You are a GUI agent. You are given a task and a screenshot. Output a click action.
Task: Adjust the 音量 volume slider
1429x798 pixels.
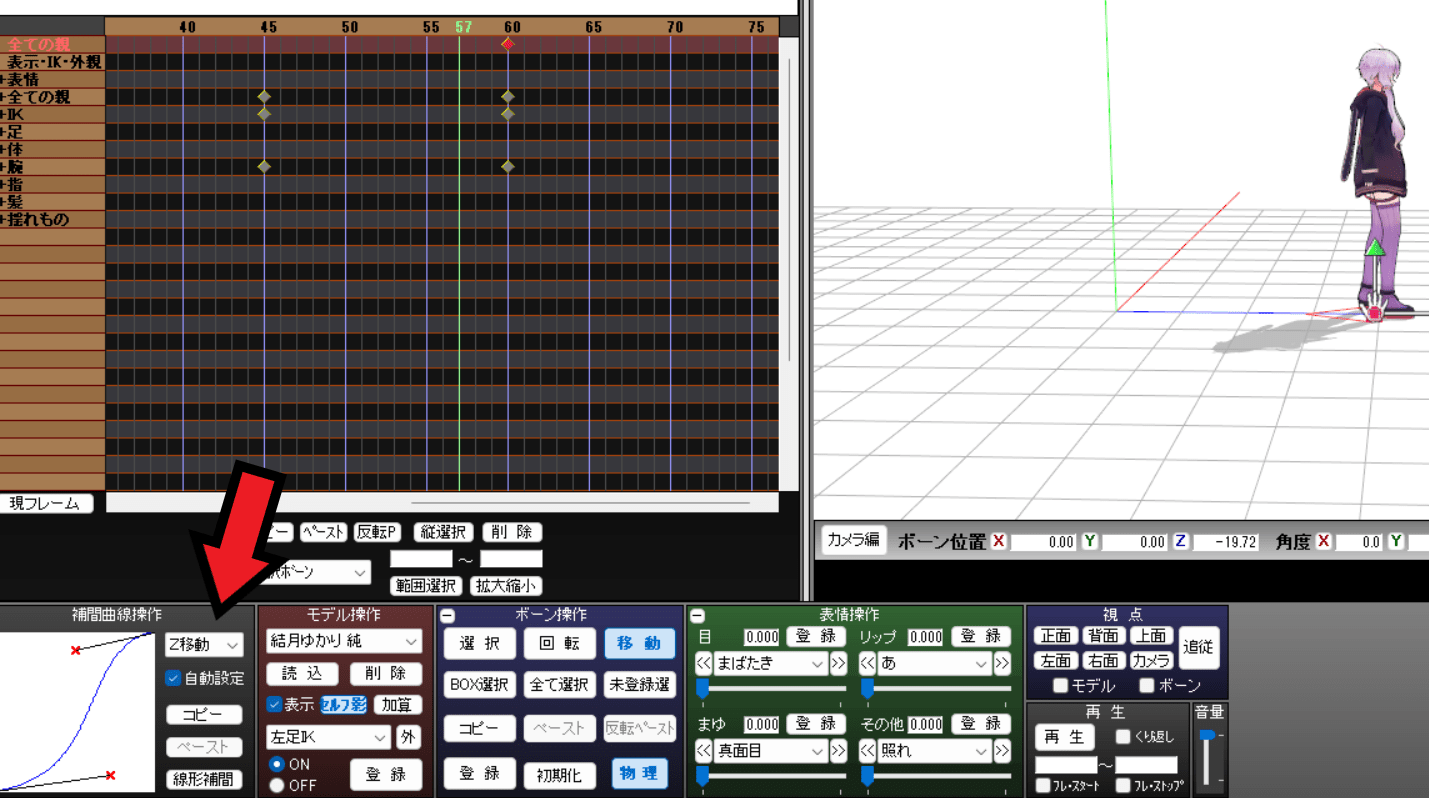pos(1209,758)
